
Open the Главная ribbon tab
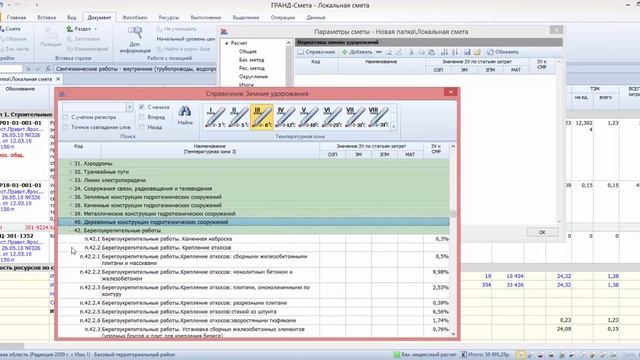(x=16, y=18)
